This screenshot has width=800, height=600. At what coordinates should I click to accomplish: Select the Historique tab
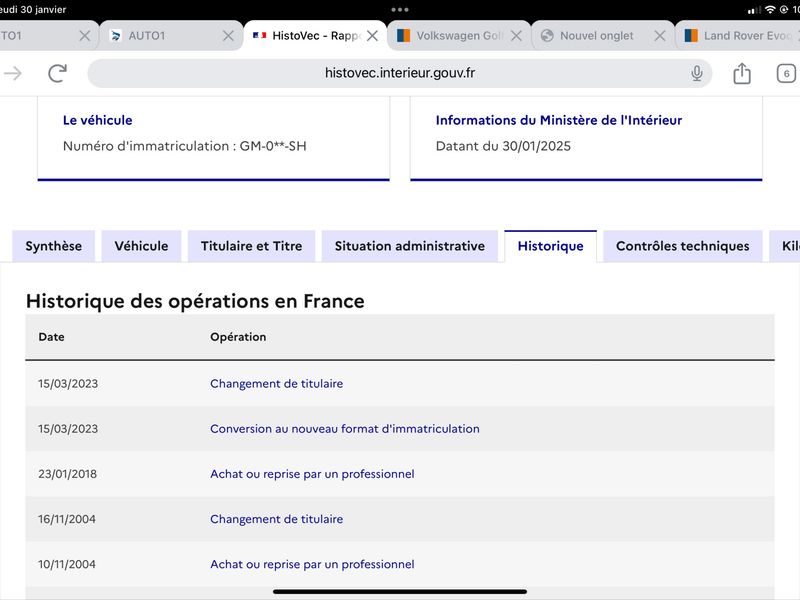(x=551, y=246)
